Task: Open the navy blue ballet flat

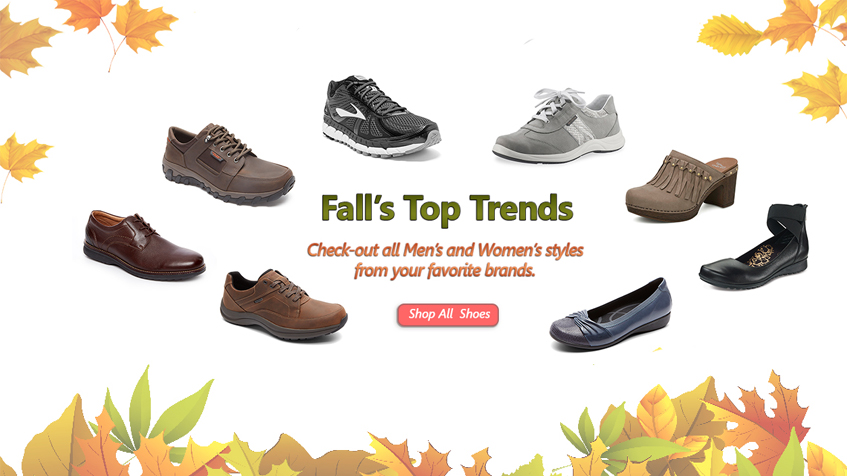Action: pos(610,313)
